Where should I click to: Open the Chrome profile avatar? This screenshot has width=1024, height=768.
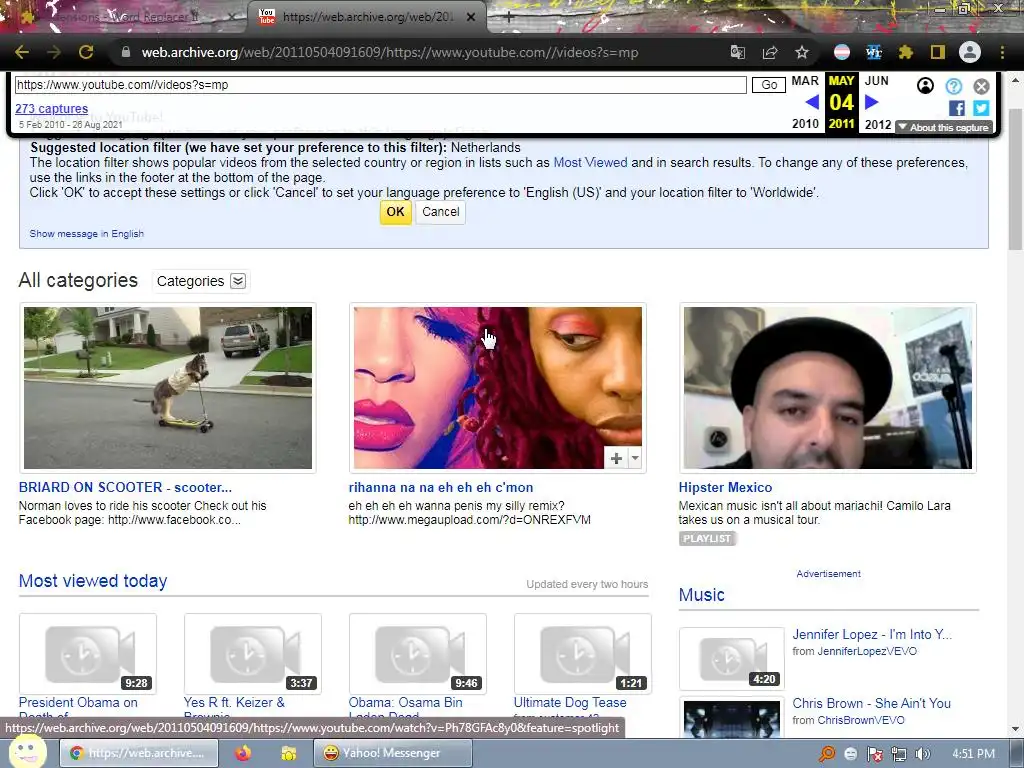(x=970, y=52)
